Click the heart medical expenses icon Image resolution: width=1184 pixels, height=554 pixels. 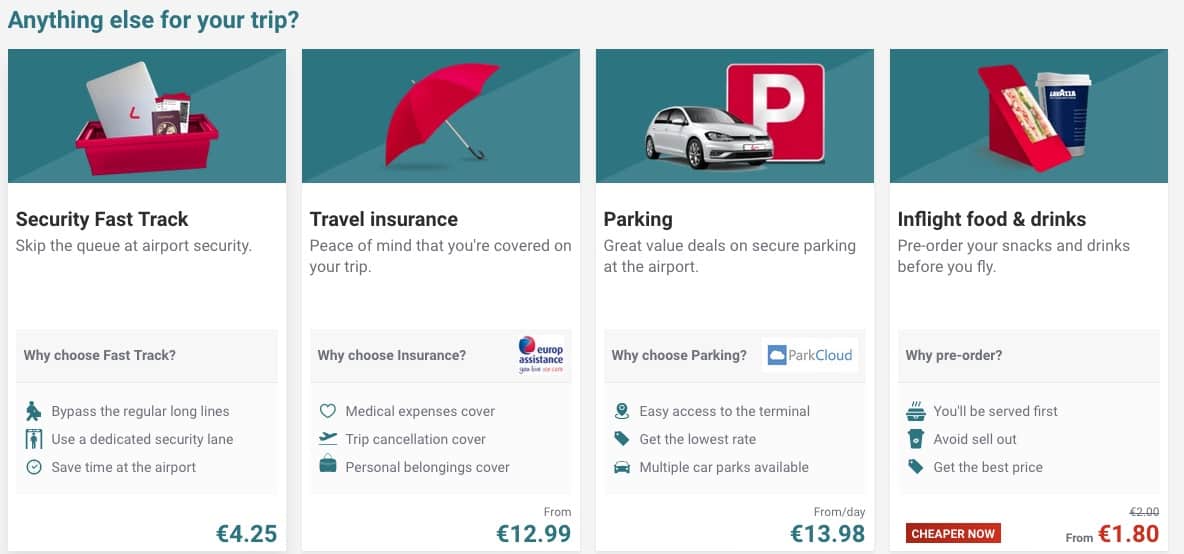coord(327,411)
